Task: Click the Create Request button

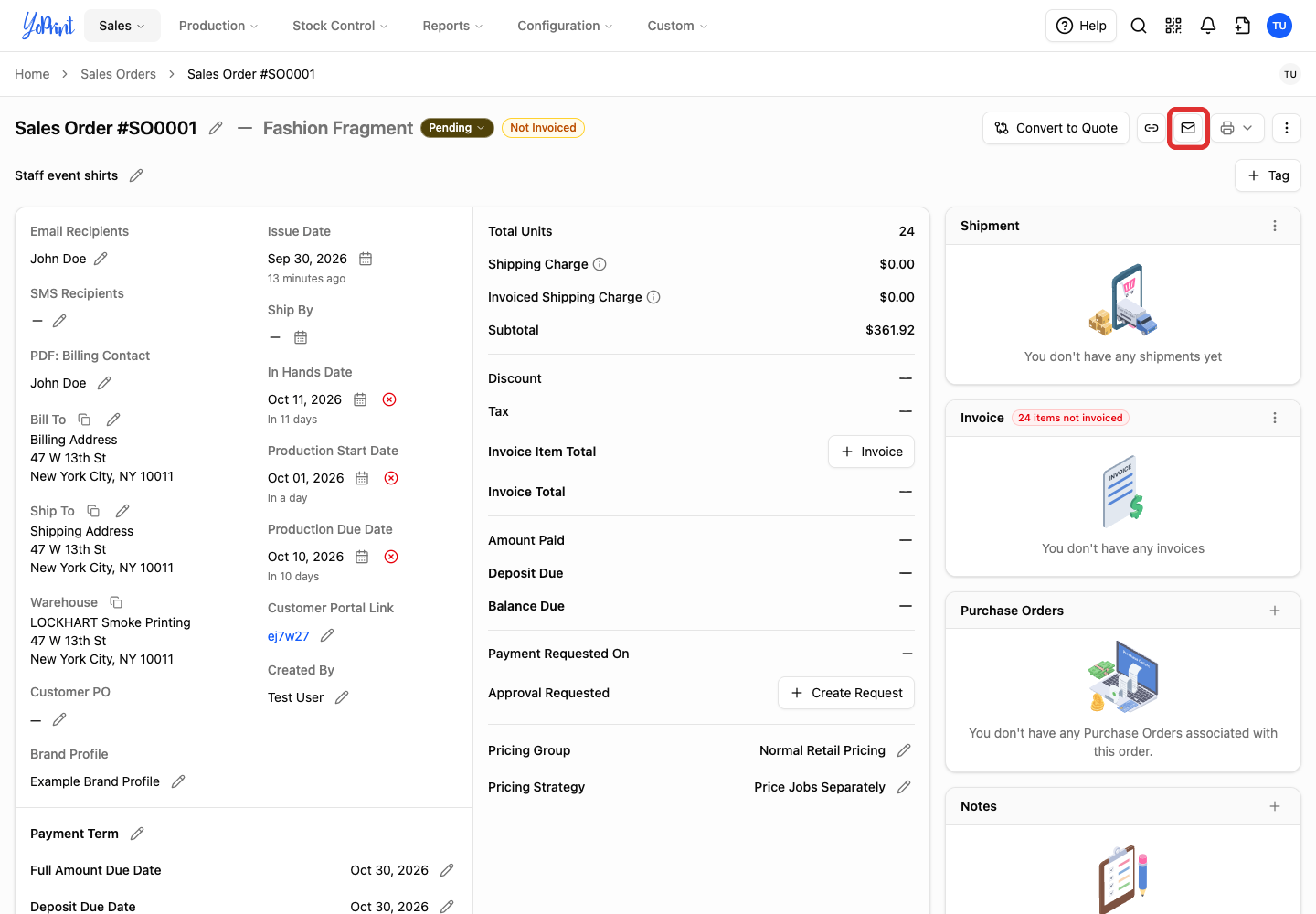Action: (x=846, y=693)
